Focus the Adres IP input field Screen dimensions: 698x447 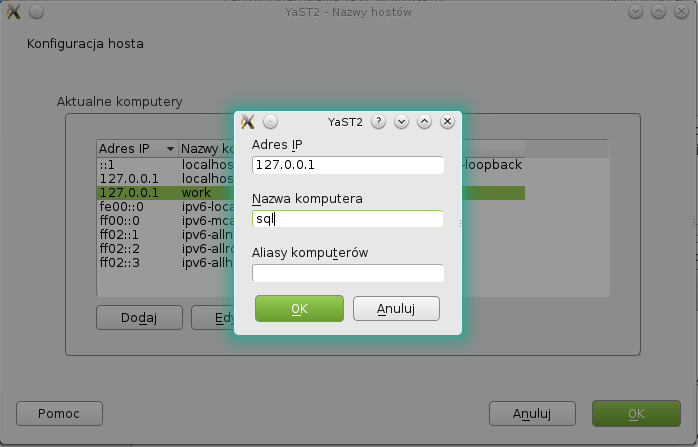click(x=347, y=165)
